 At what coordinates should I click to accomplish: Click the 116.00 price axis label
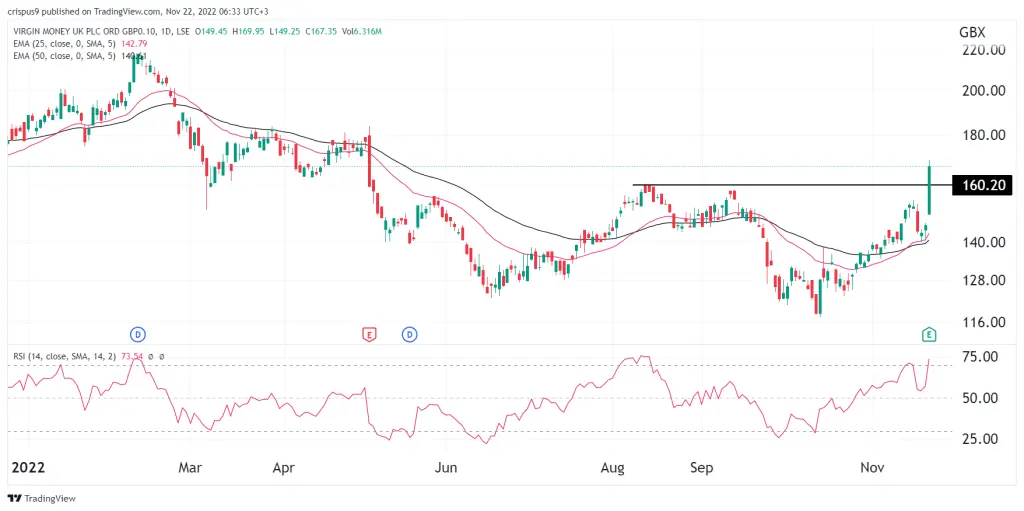(x=982, y=322)
